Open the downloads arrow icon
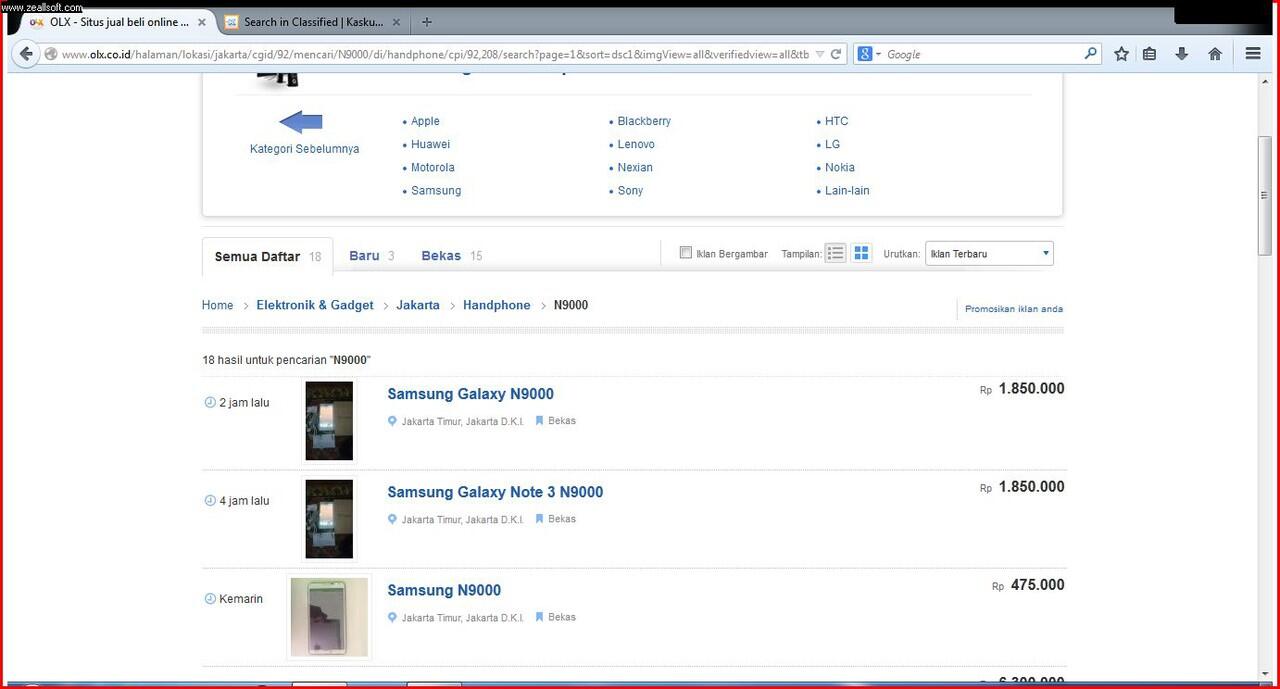This screenshot has width=1280, height=689. pyautogui.click(x=1181, y=54)
